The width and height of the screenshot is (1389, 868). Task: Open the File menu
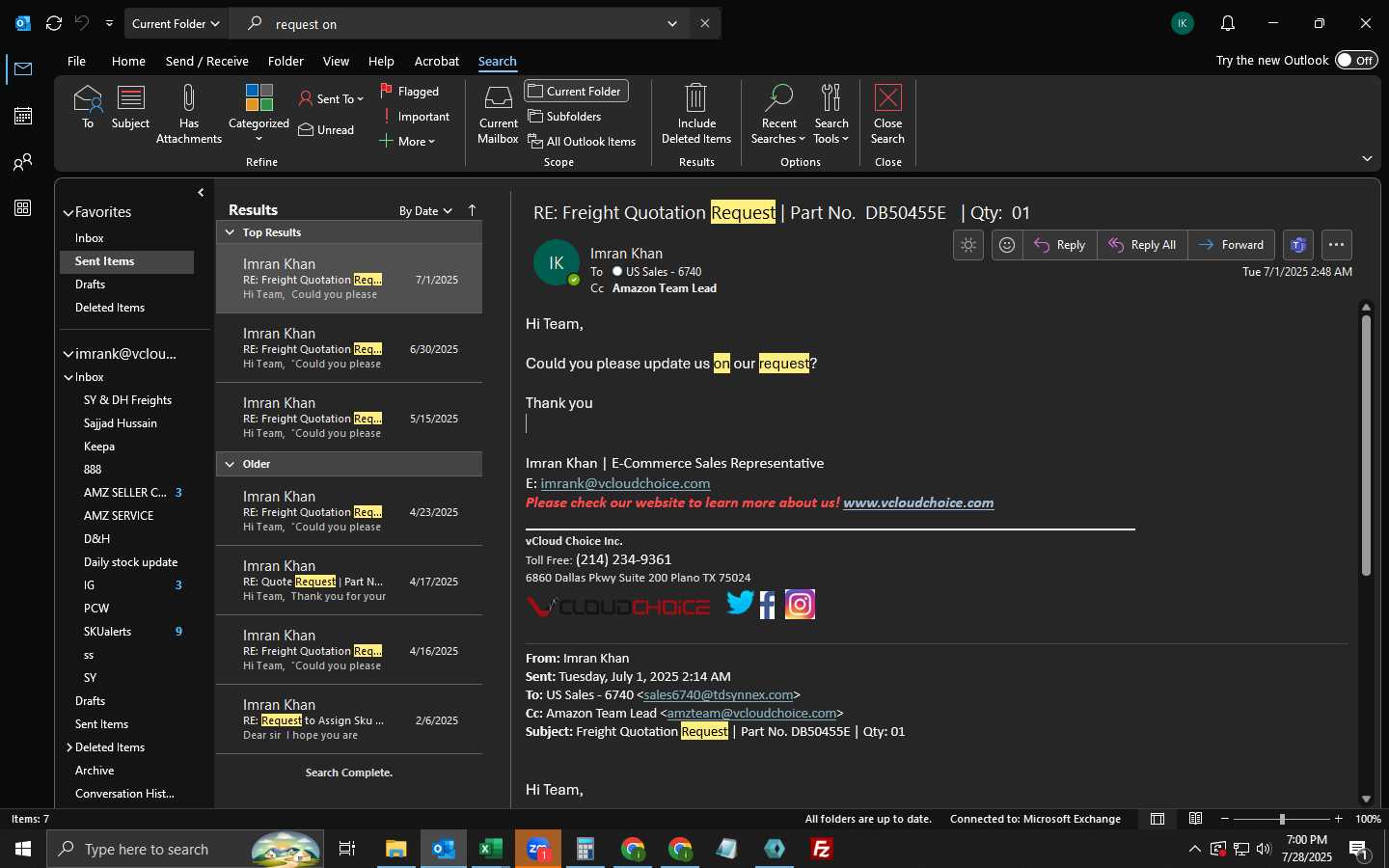click(x=76, y=61)
